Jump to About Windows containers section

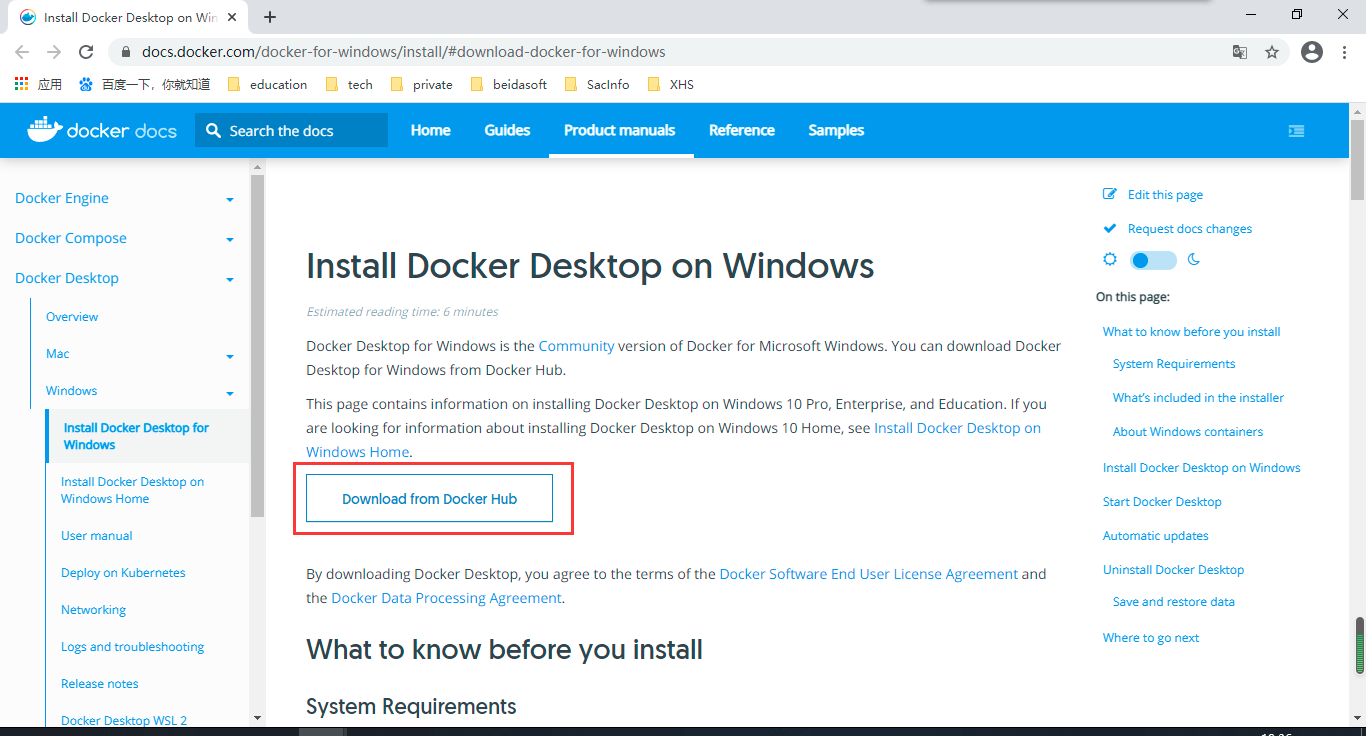click(x=1188, y=431)
